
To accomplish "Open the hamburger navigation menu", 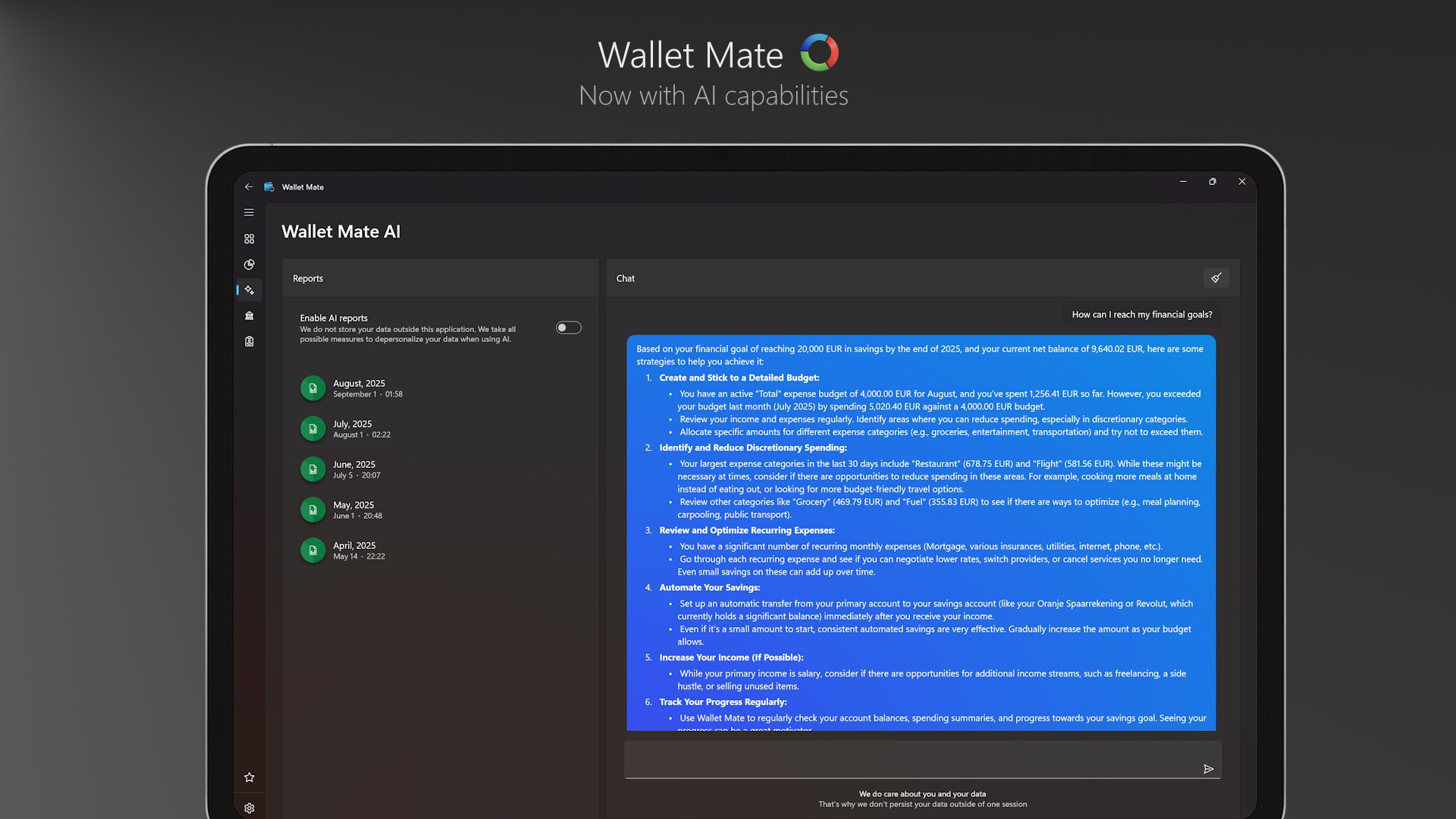I will pos(249,212).
